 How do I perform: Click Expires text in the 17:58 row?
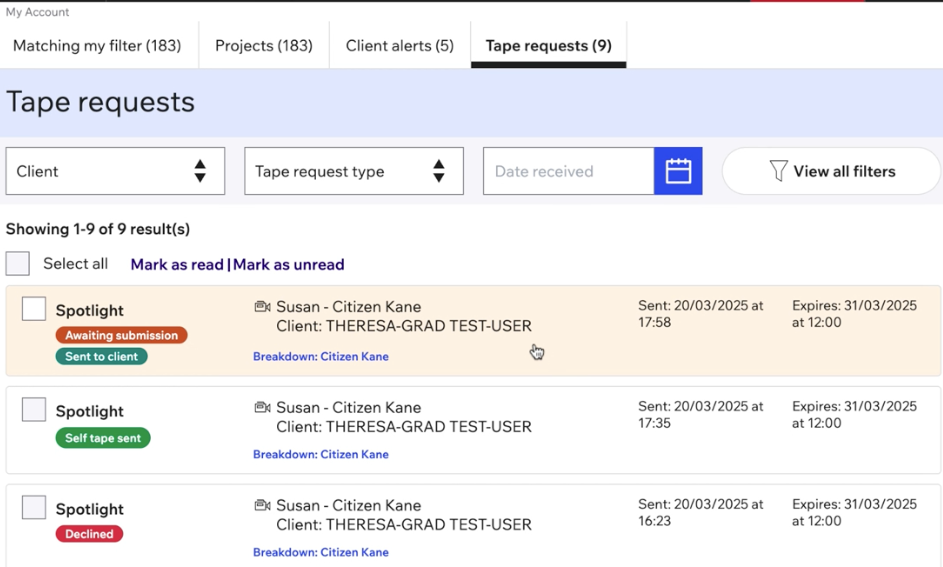coord(855,314)
